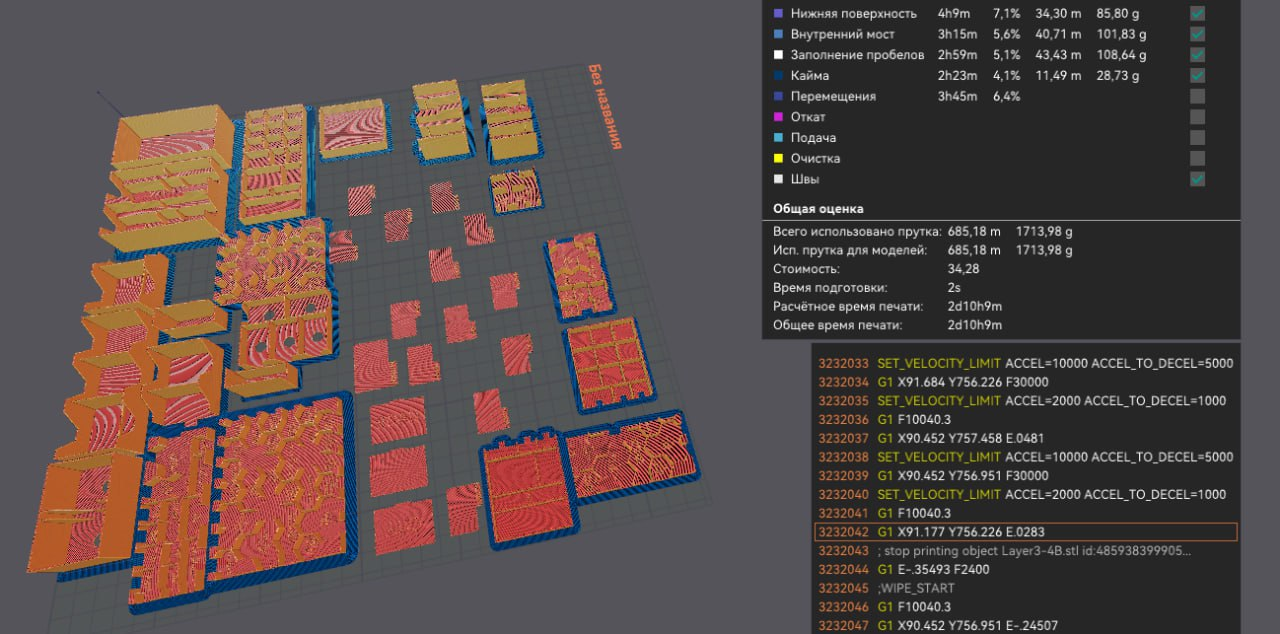Click the white Заполнение пробелов color swatch

point(778,55)
